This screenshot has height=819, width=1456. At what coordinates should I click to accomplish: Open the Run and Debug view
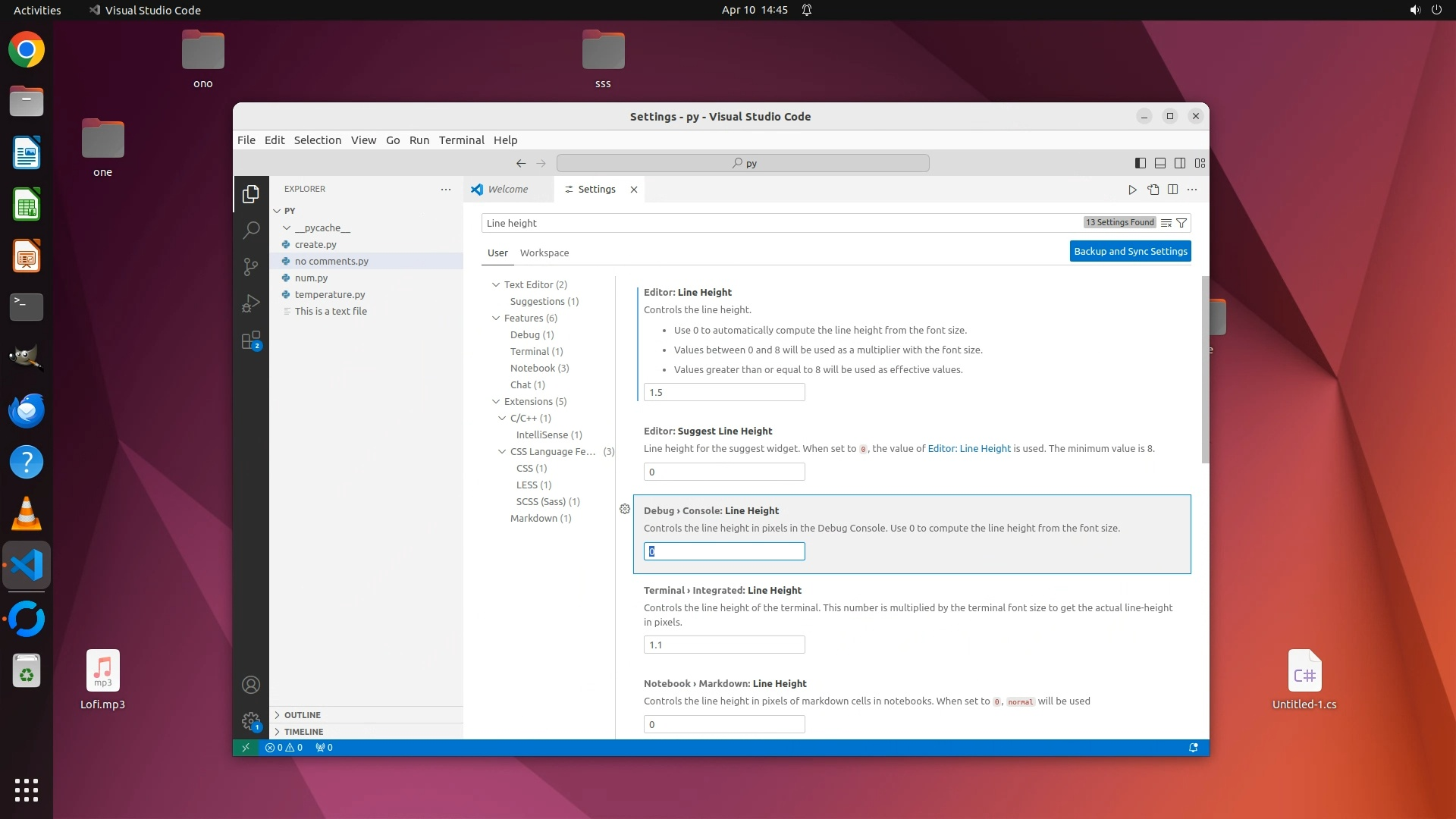click(x=251, y=303)
